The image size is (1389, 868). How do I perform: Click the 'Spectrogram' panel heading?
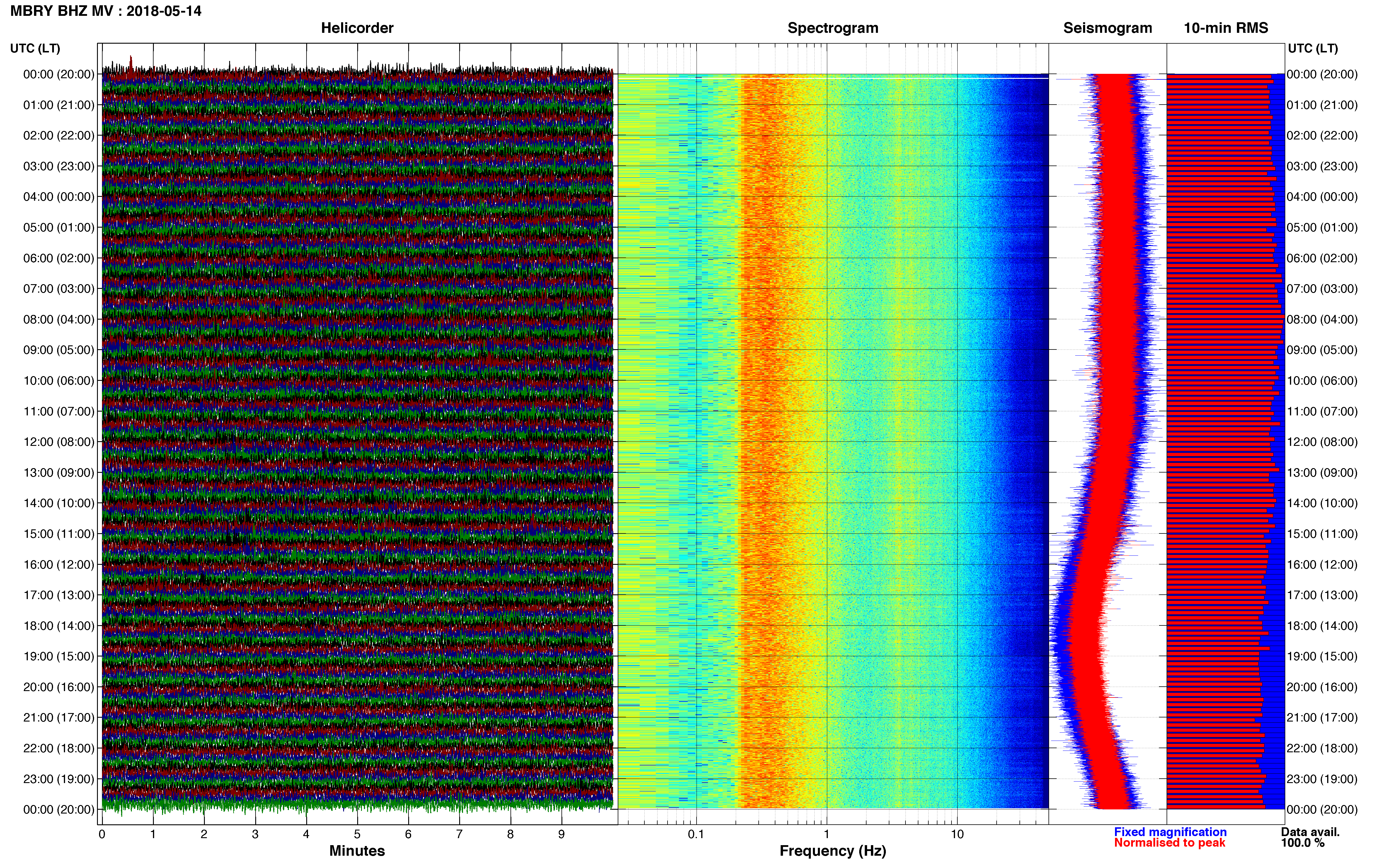click(833, 28)
